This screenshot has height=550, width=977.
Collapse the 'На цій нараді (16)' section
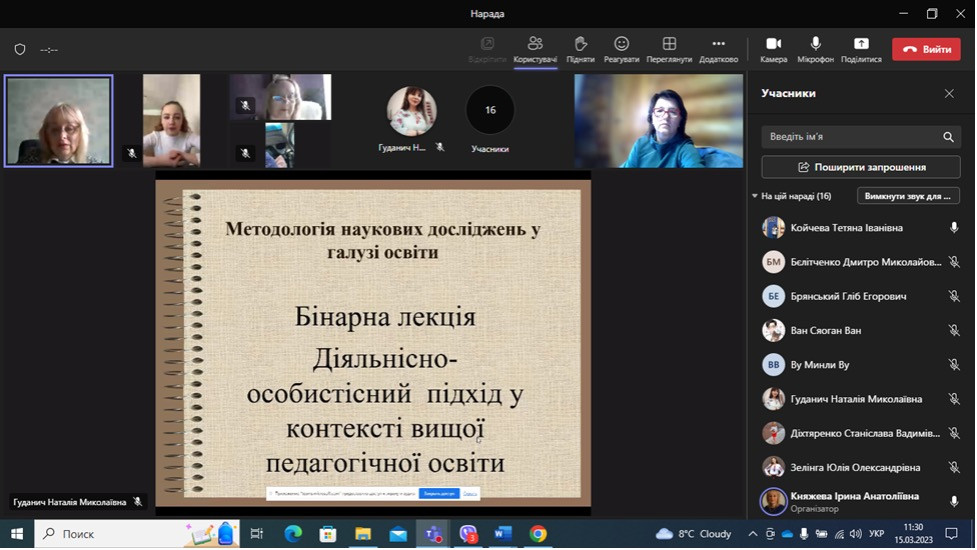click(755, 196)
